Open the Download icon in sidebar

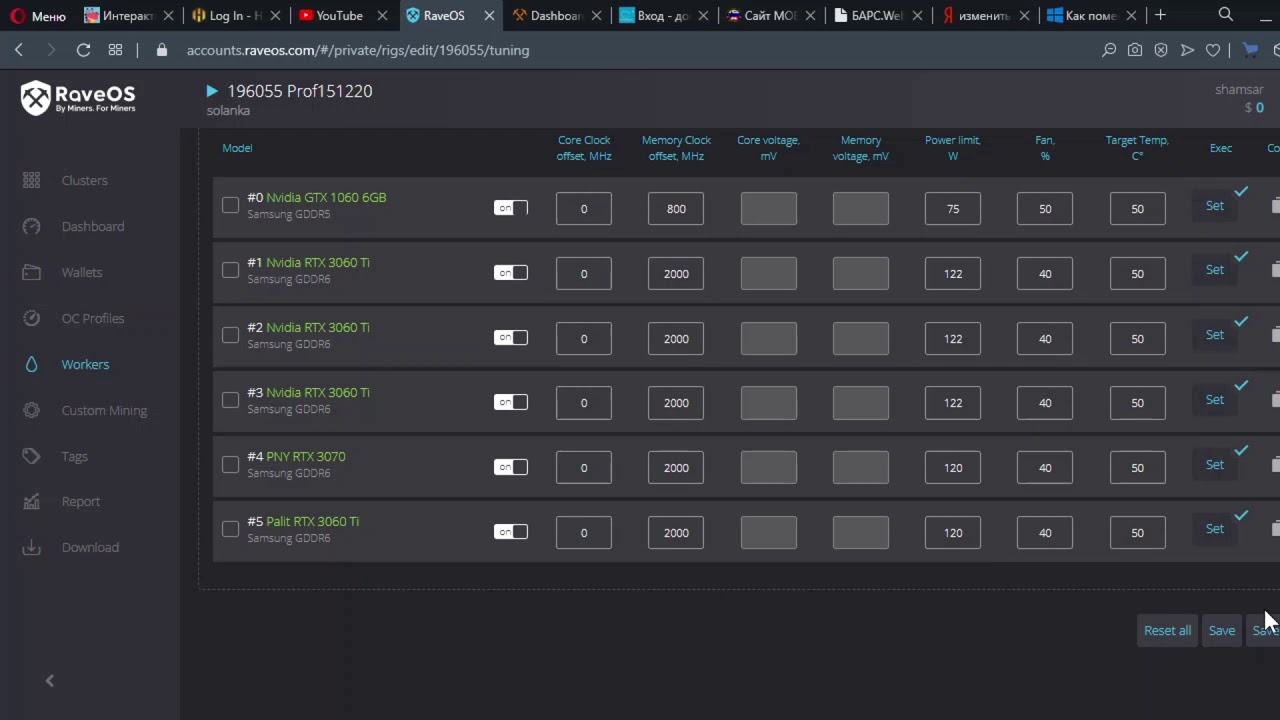(x=31, y=547)
